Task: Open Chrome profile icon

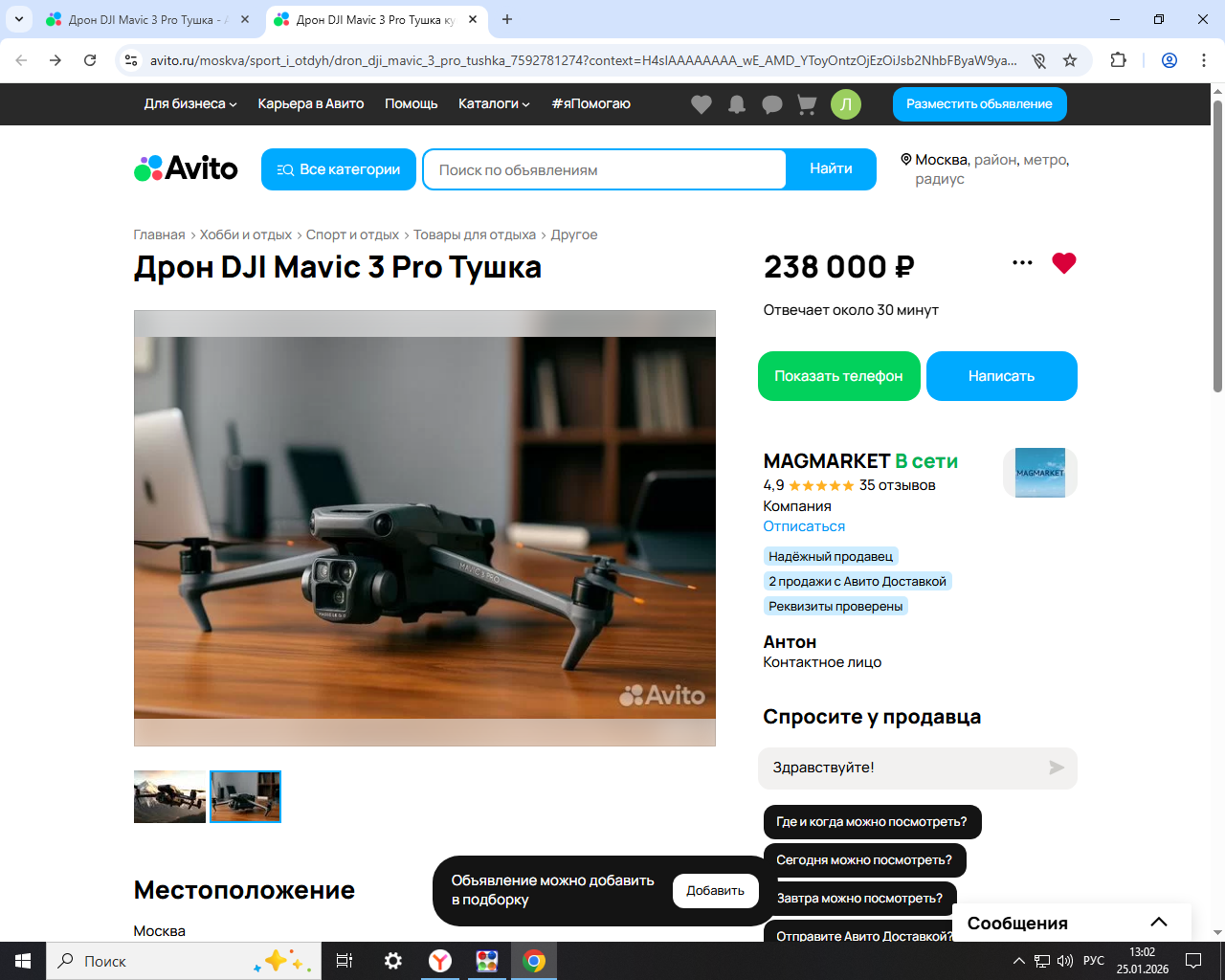Action: [1169, 60]
